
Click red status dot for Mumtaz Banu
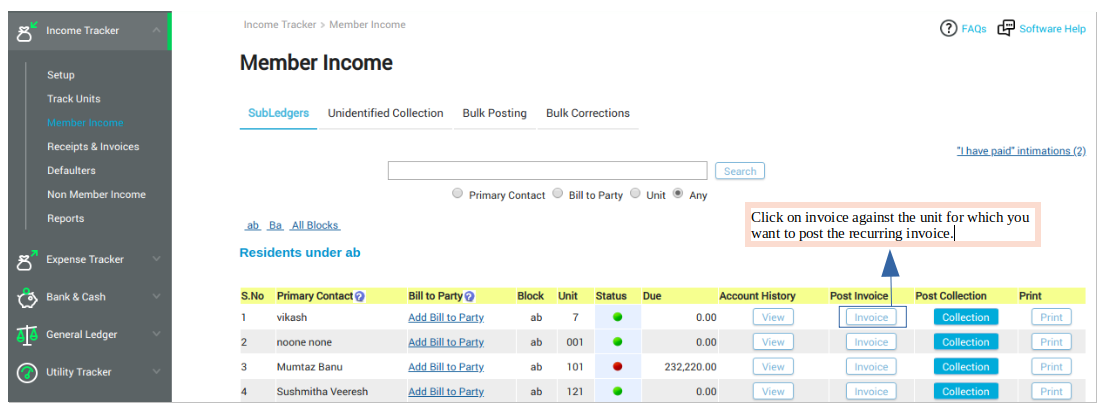tap(618, 366)
